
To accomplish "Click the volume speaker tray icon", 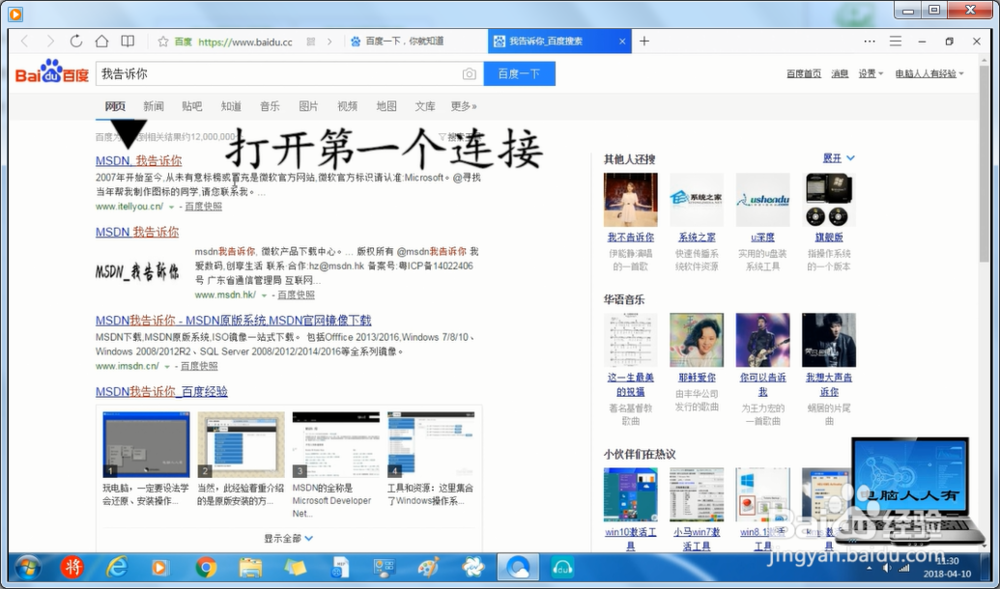I will pos(886,567).
